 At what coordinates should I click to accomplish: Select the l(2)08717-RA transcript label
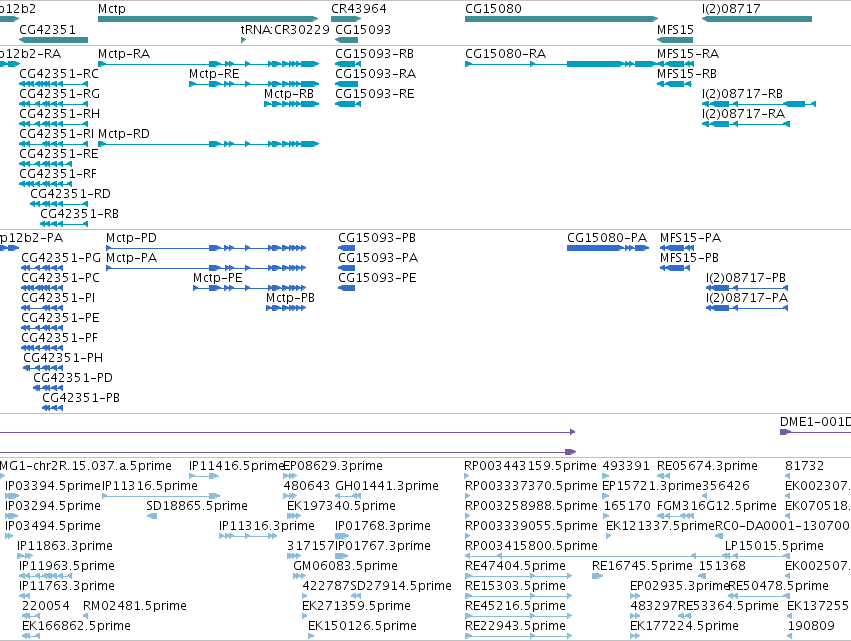tap(744, 114)
